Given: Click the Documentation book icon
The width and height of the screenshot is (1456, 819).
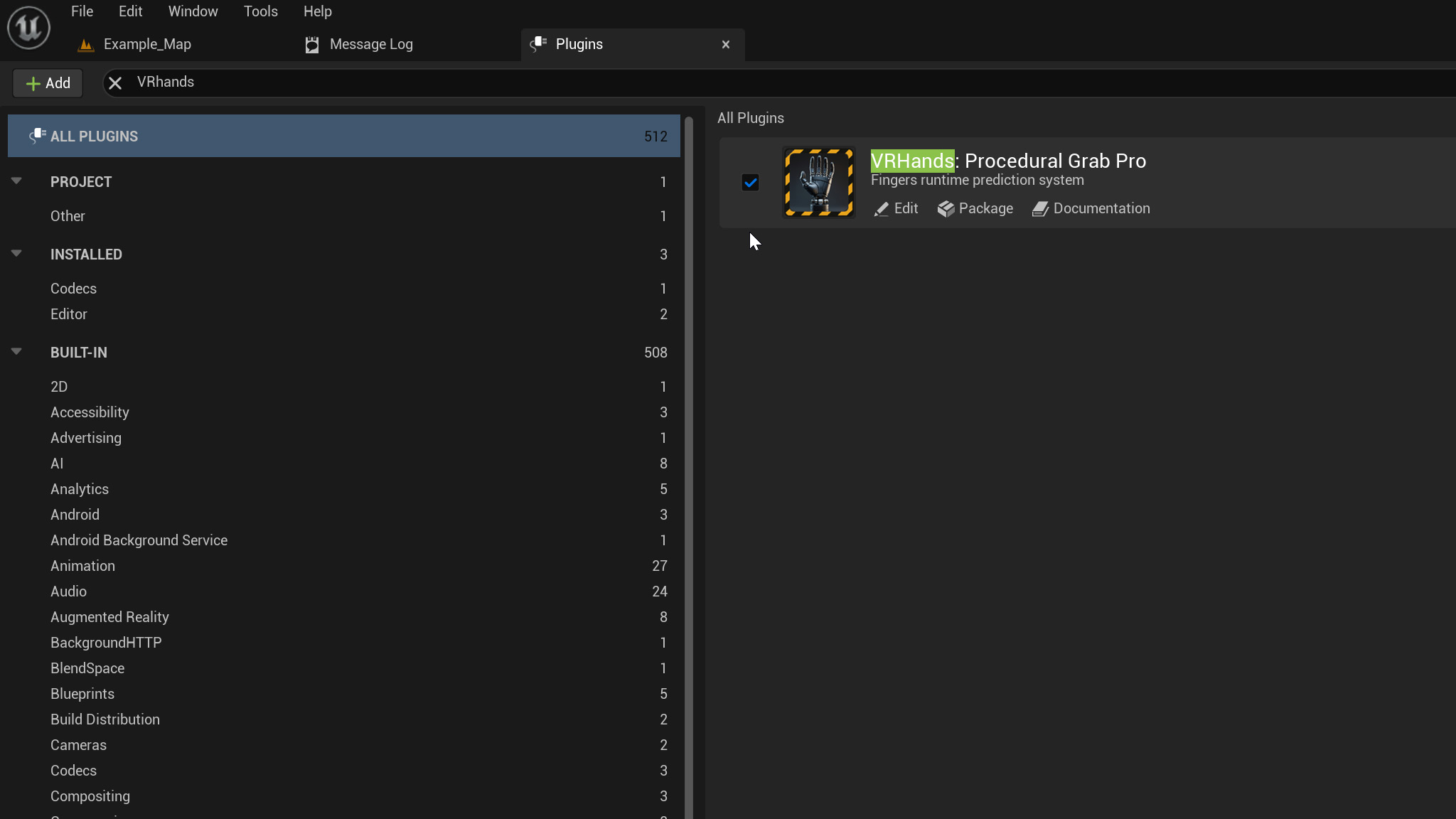Looking at the screenshot, I should (1040, 209).
